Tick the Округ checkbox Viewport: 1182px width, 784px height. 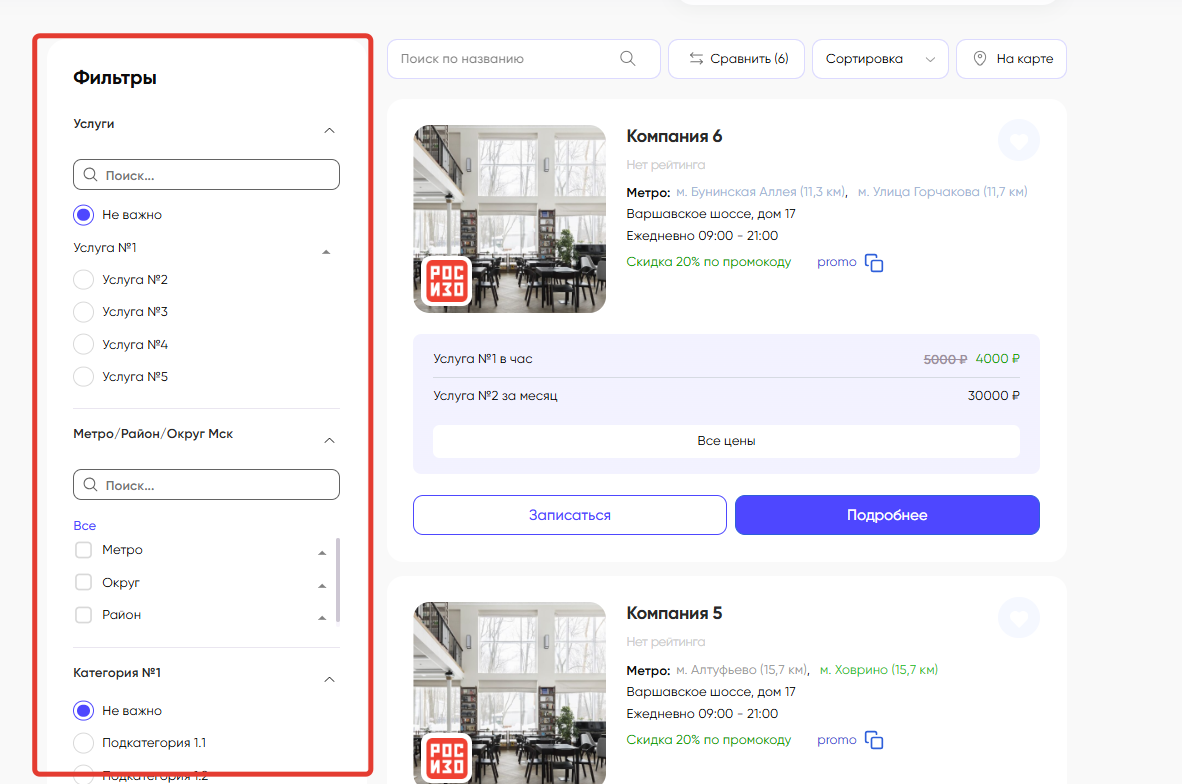pyautogui.click(x=84, y=582)
